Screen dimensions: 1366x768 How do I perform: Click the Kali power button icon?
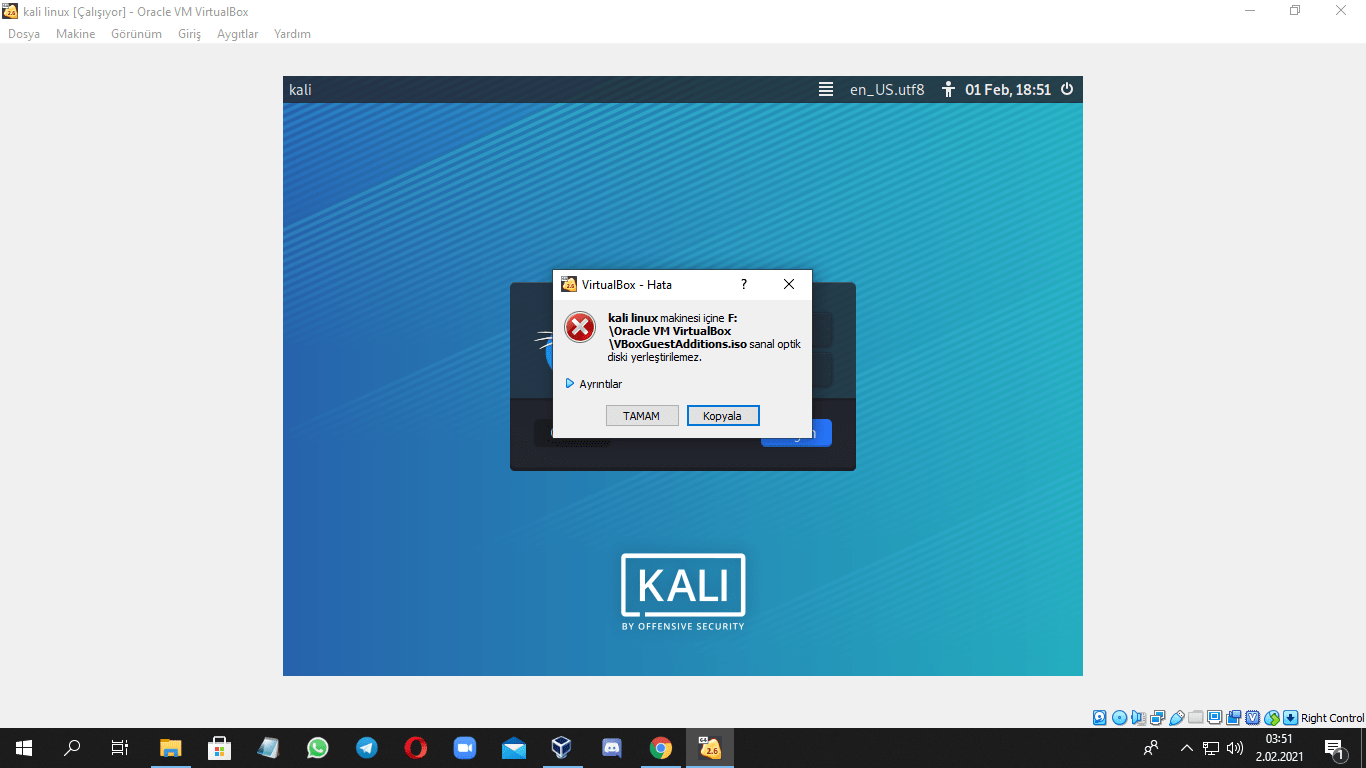1067,89
